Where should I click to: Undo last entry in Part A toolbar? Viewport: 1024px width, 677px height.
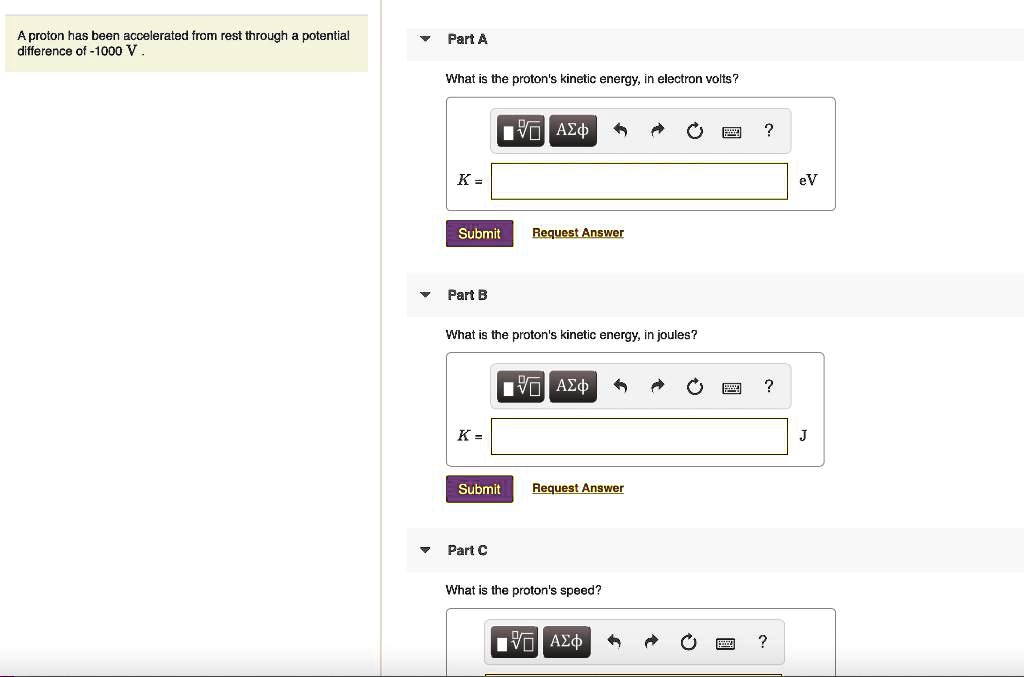click(x=620, y=130)
